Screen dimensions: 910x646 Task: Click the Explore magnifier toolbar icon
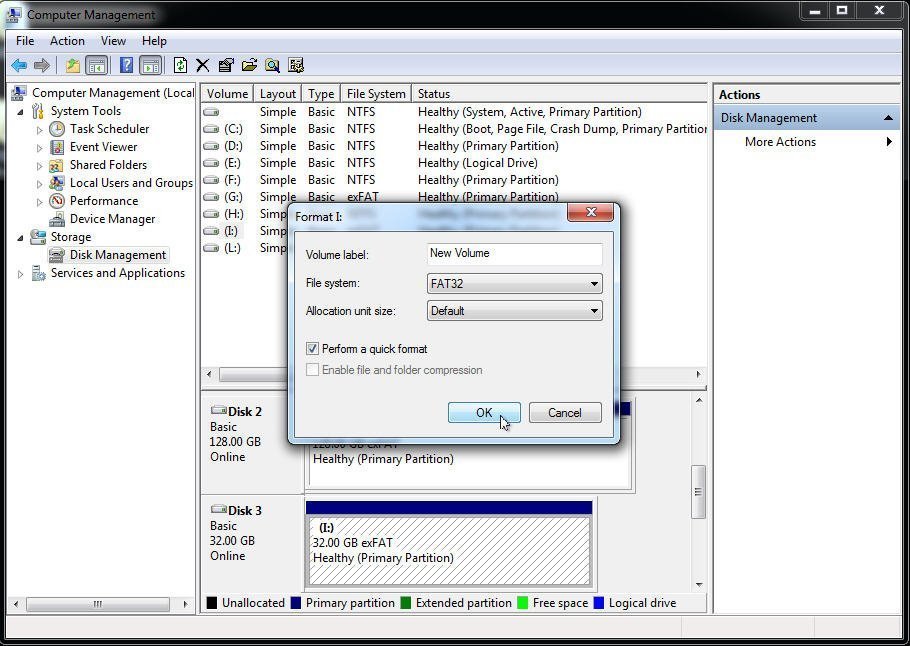[272, 65]
